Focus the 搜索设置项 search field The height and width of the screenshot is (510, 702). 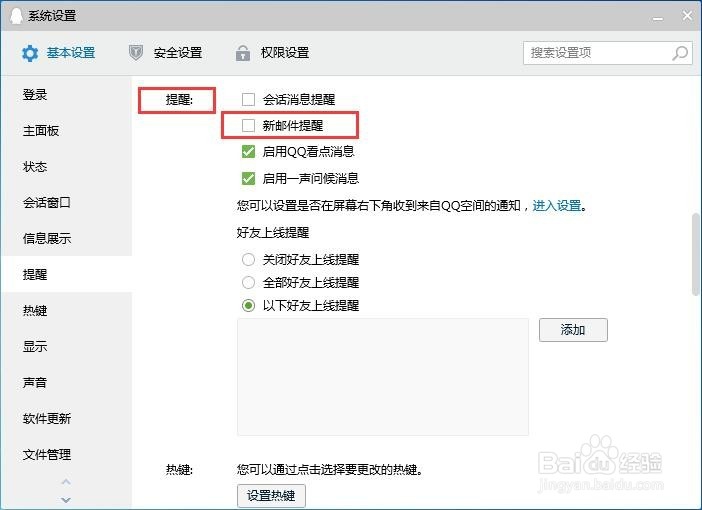608,53
